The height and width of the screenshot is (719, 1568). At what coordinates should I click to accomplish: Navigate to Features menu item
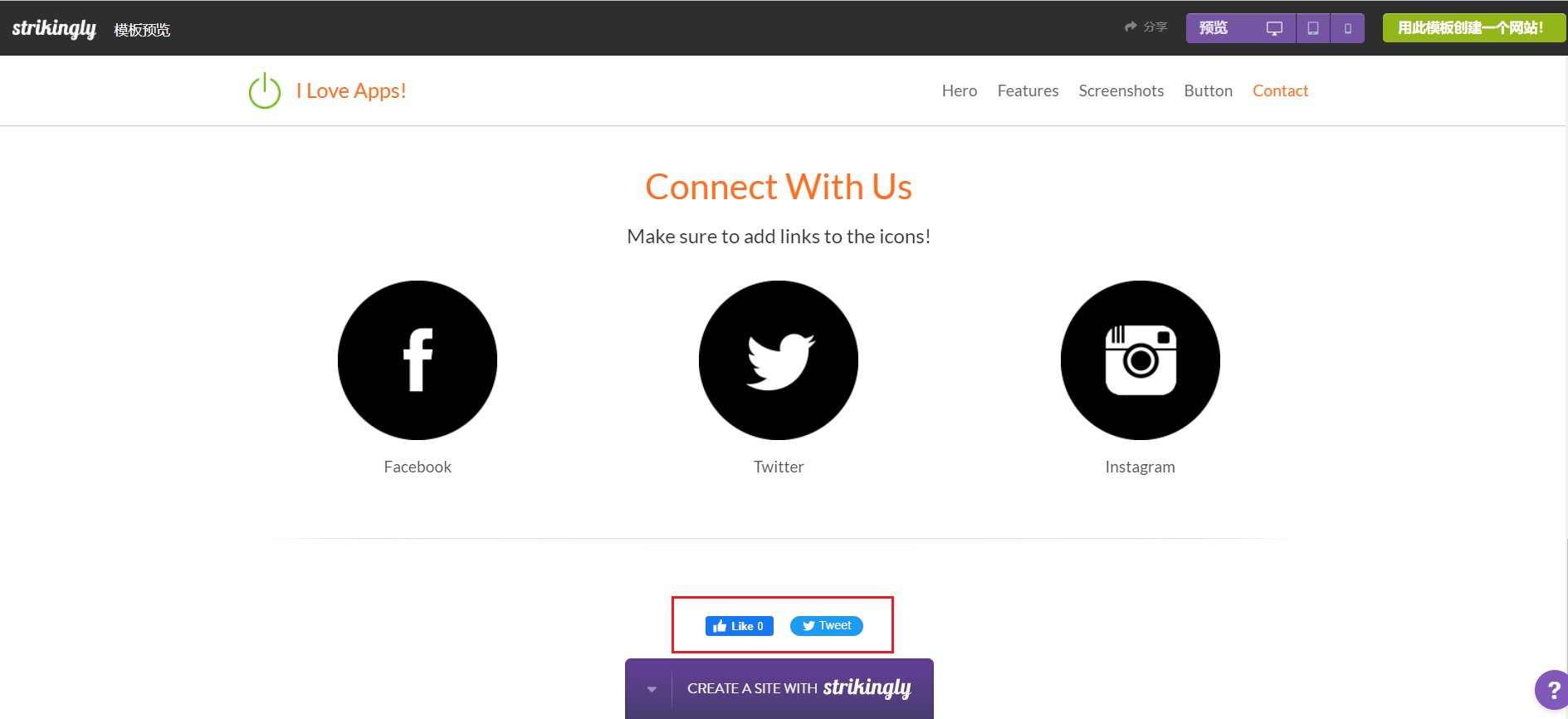pos(1028,90)
